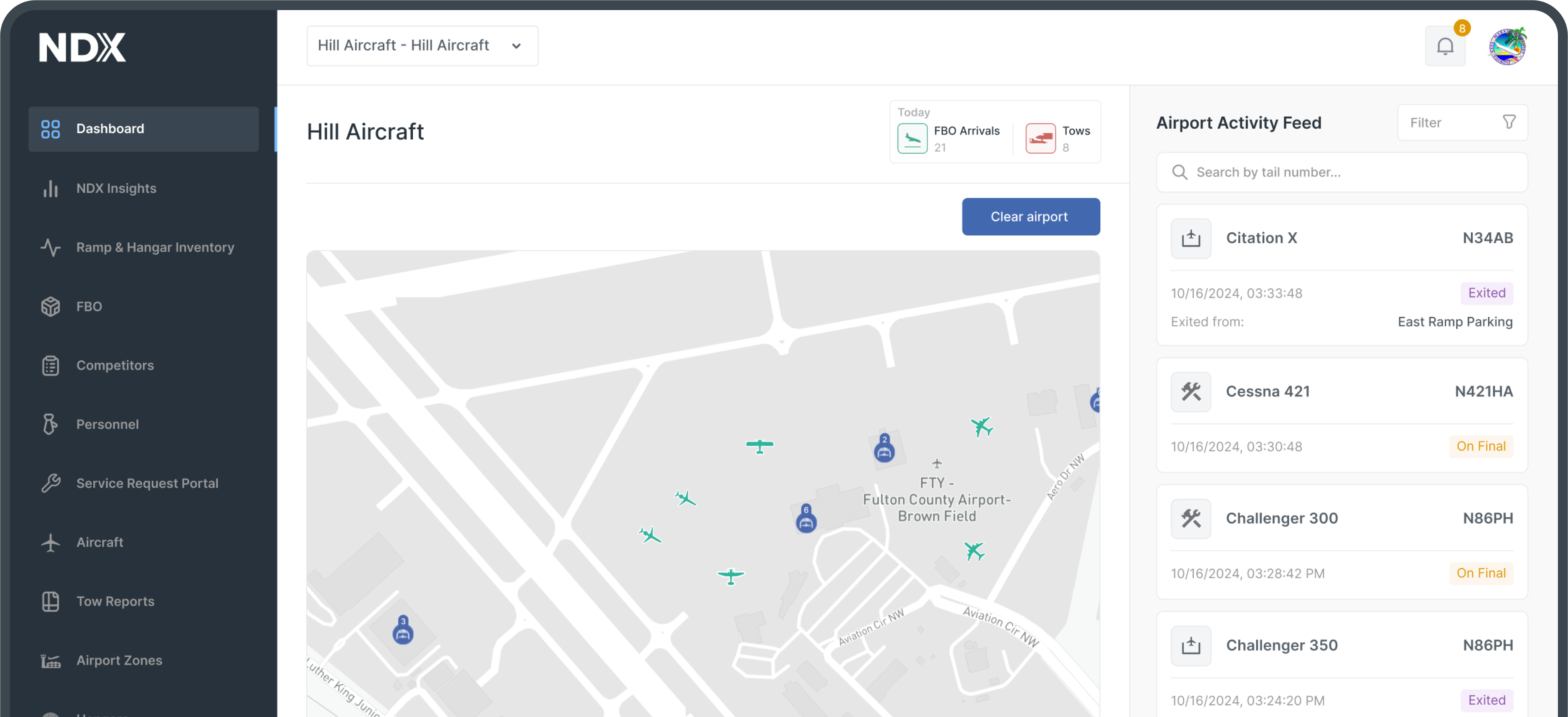This screenshot has width=1568, height=717.
Task: Open the user profile avatar
Action: 1508,46
